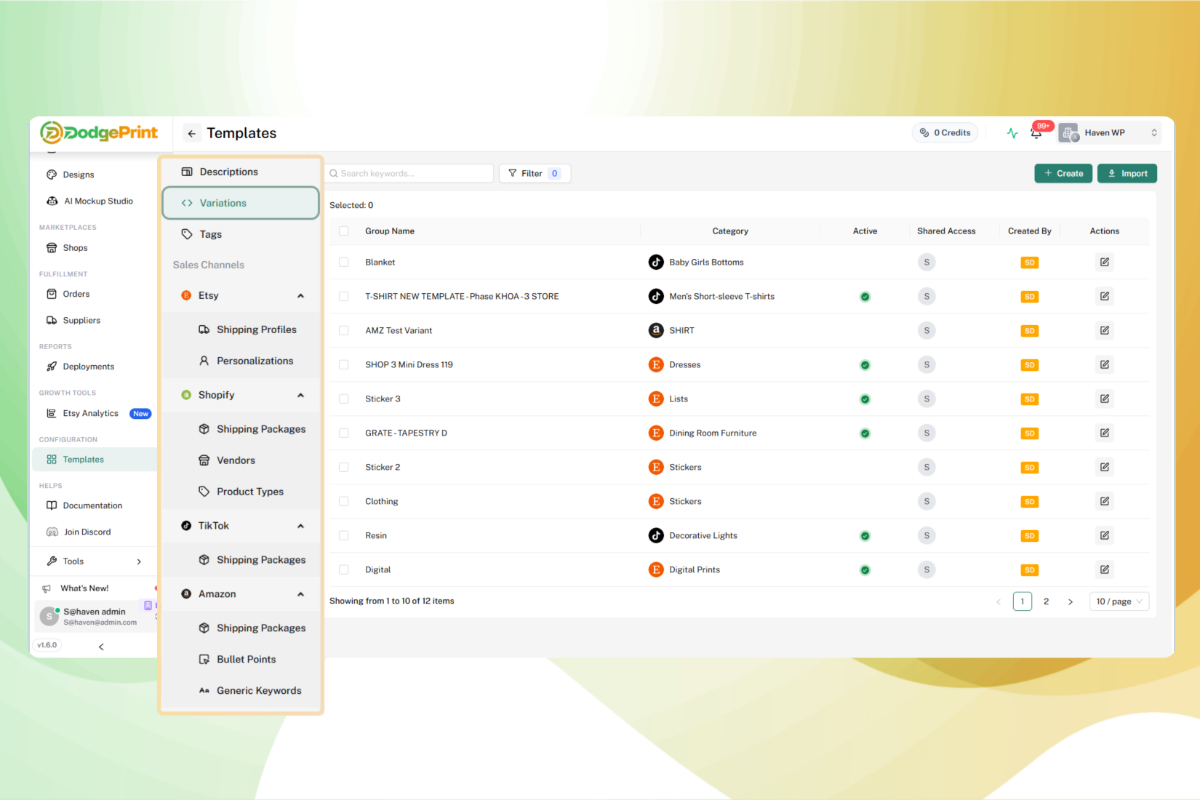Open Etsy Personalizations
This screenshot has width=1200, height=800.
[x=247, y=361]
